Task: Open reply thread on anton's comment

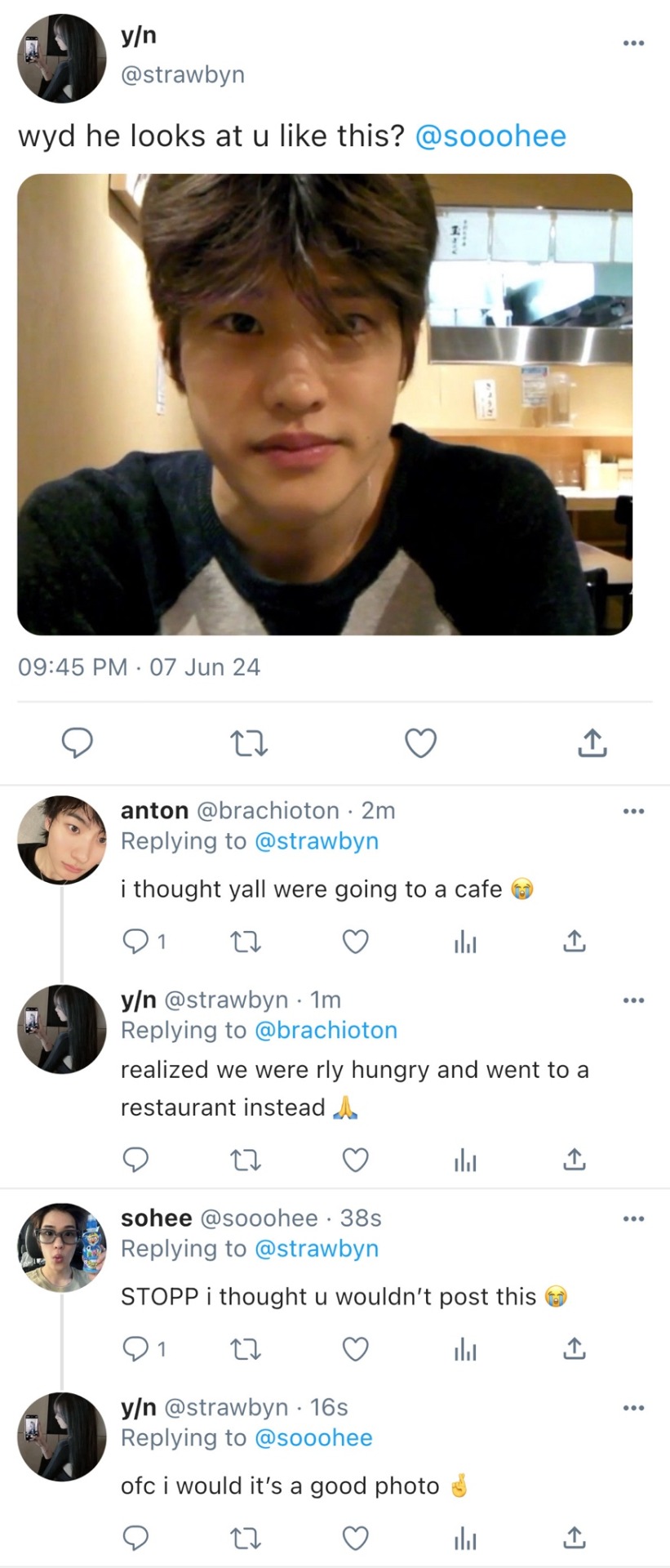Action: (x=135, y=942)
